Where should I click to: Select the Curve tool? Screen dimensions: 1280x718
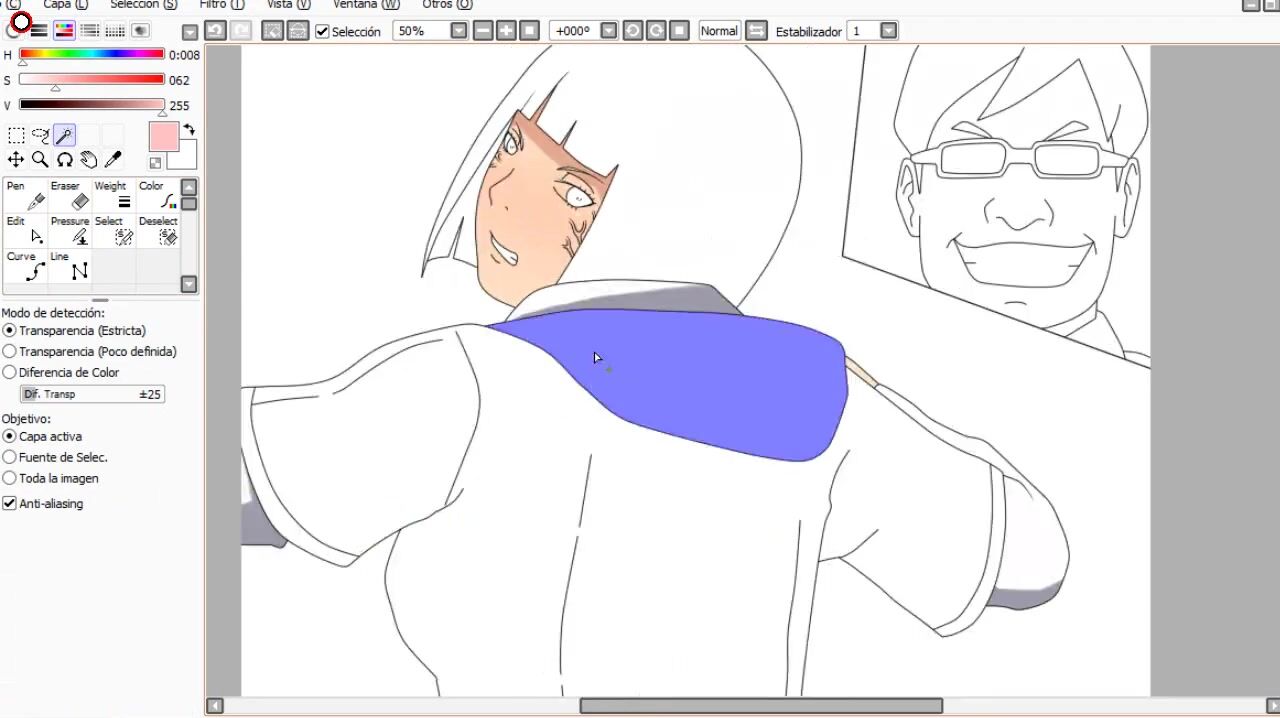pyautogui.click(x=26, y=266)
